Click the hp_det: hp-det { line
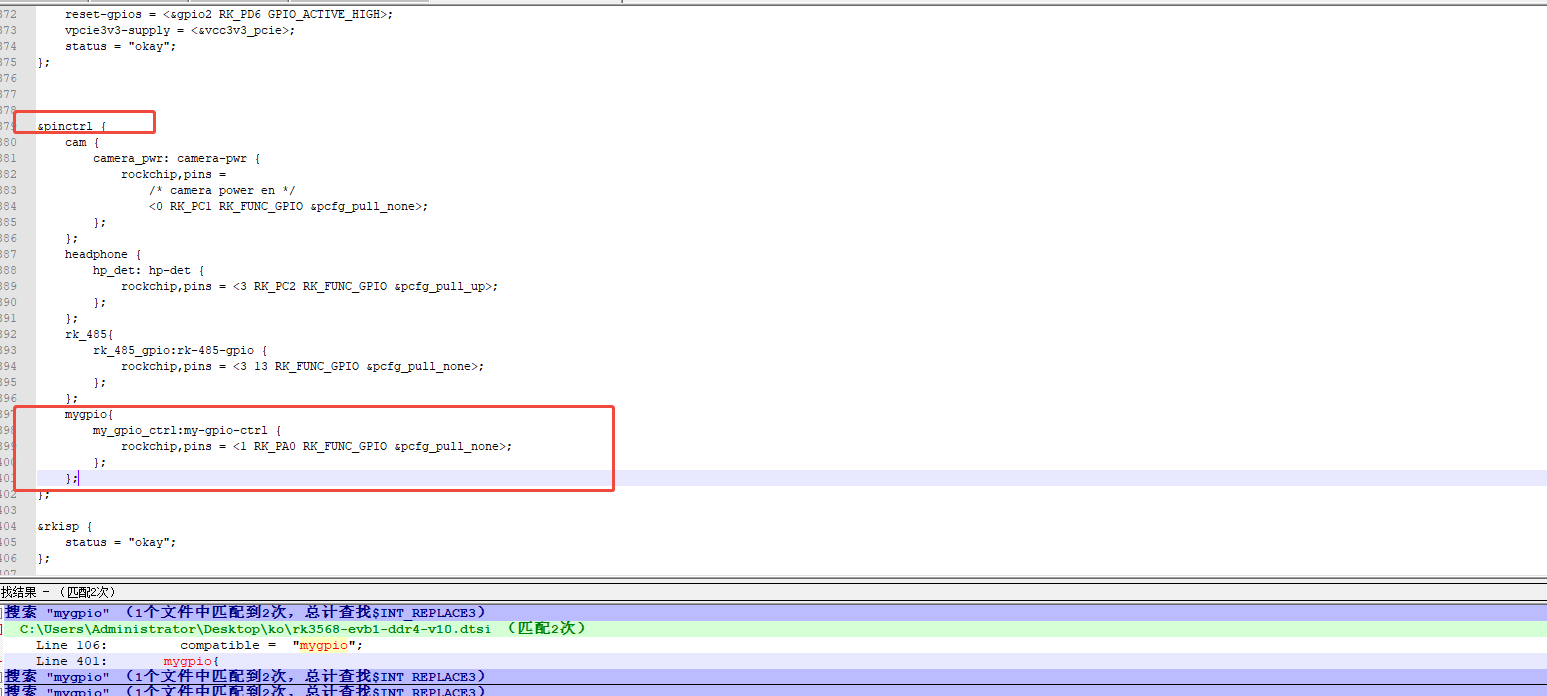Screen dimensions: 1547x696 pos(149,270)
